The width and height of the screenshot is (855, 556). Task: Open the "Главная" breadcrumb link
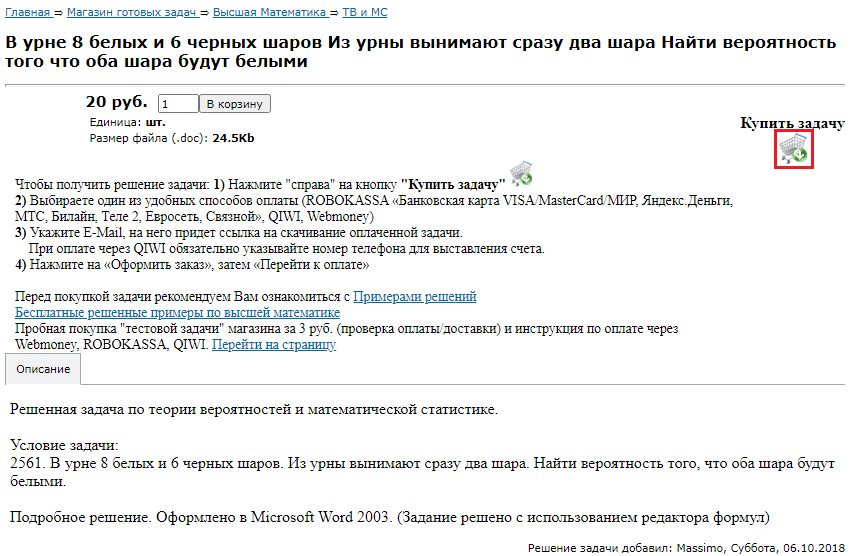point(27,12)
